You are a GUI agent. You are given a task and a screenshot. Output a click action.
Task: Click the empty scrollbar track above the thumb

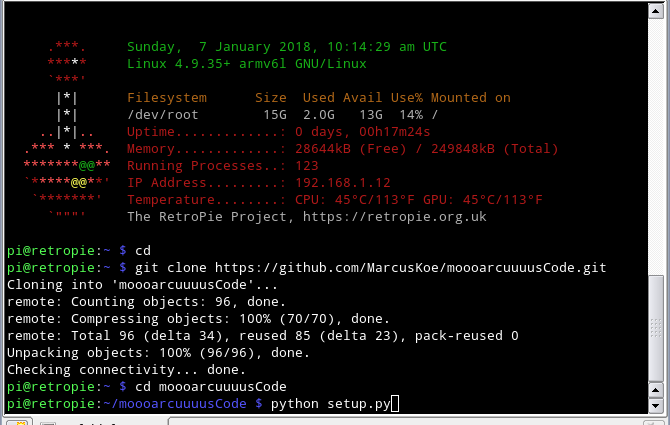pyautogui.click(x=655, y=145)
